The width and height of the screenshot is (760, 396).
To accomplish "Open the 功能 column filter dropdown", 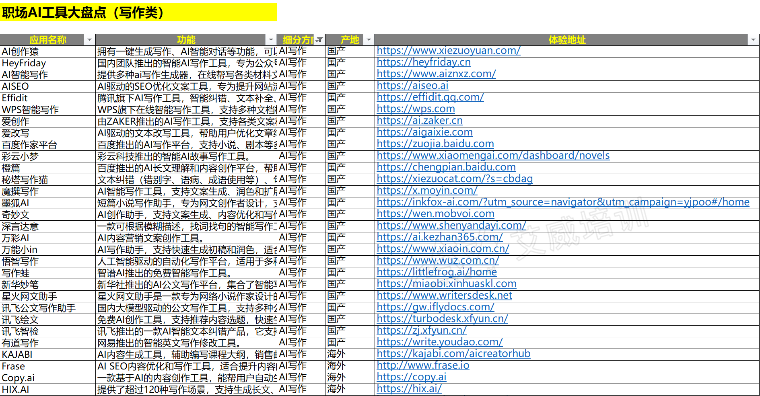I will click(x=271, y=40).
